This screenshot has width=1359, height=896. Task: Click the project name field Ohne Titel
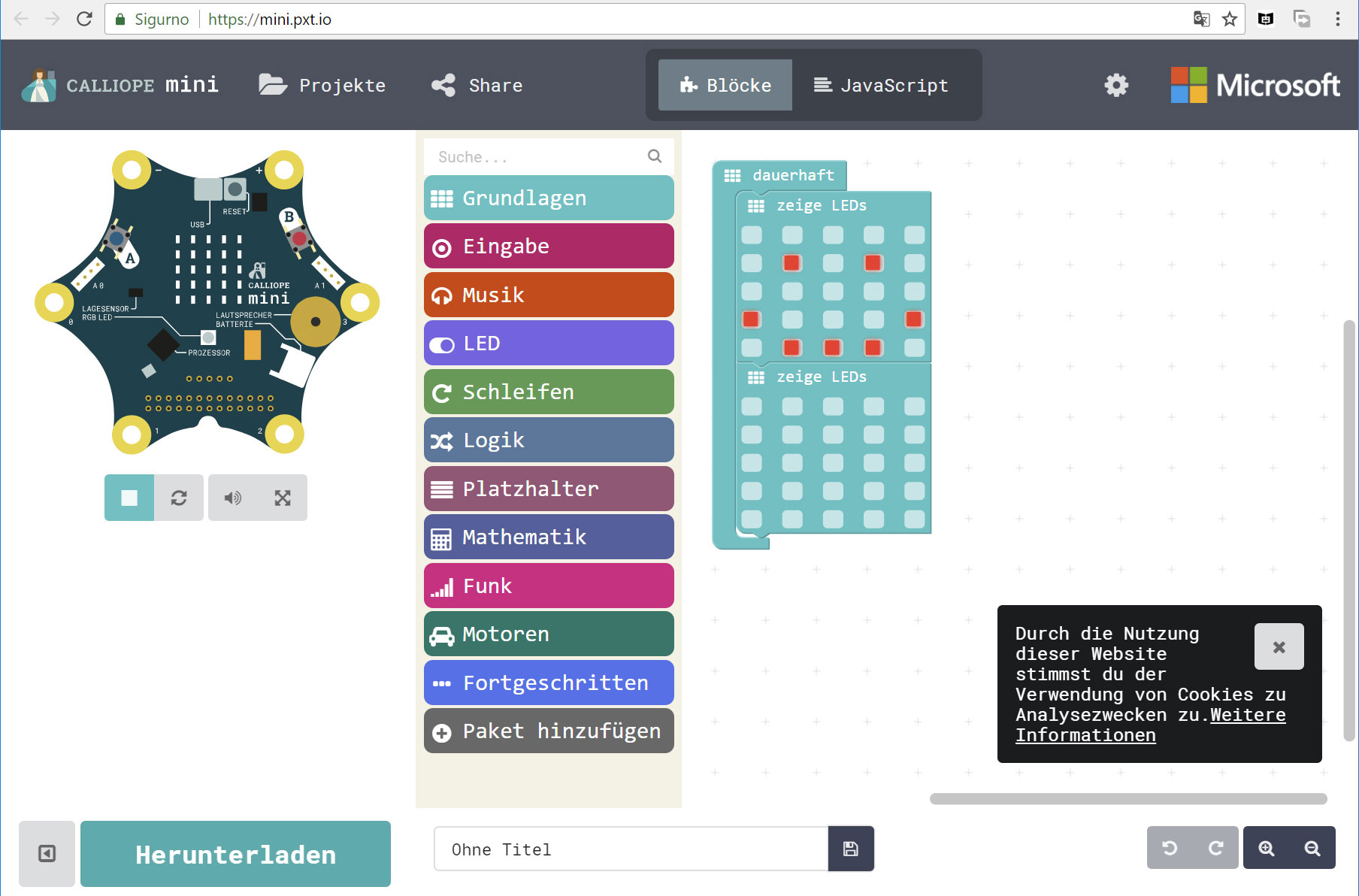pyautogui.click(x=631, y=849)
